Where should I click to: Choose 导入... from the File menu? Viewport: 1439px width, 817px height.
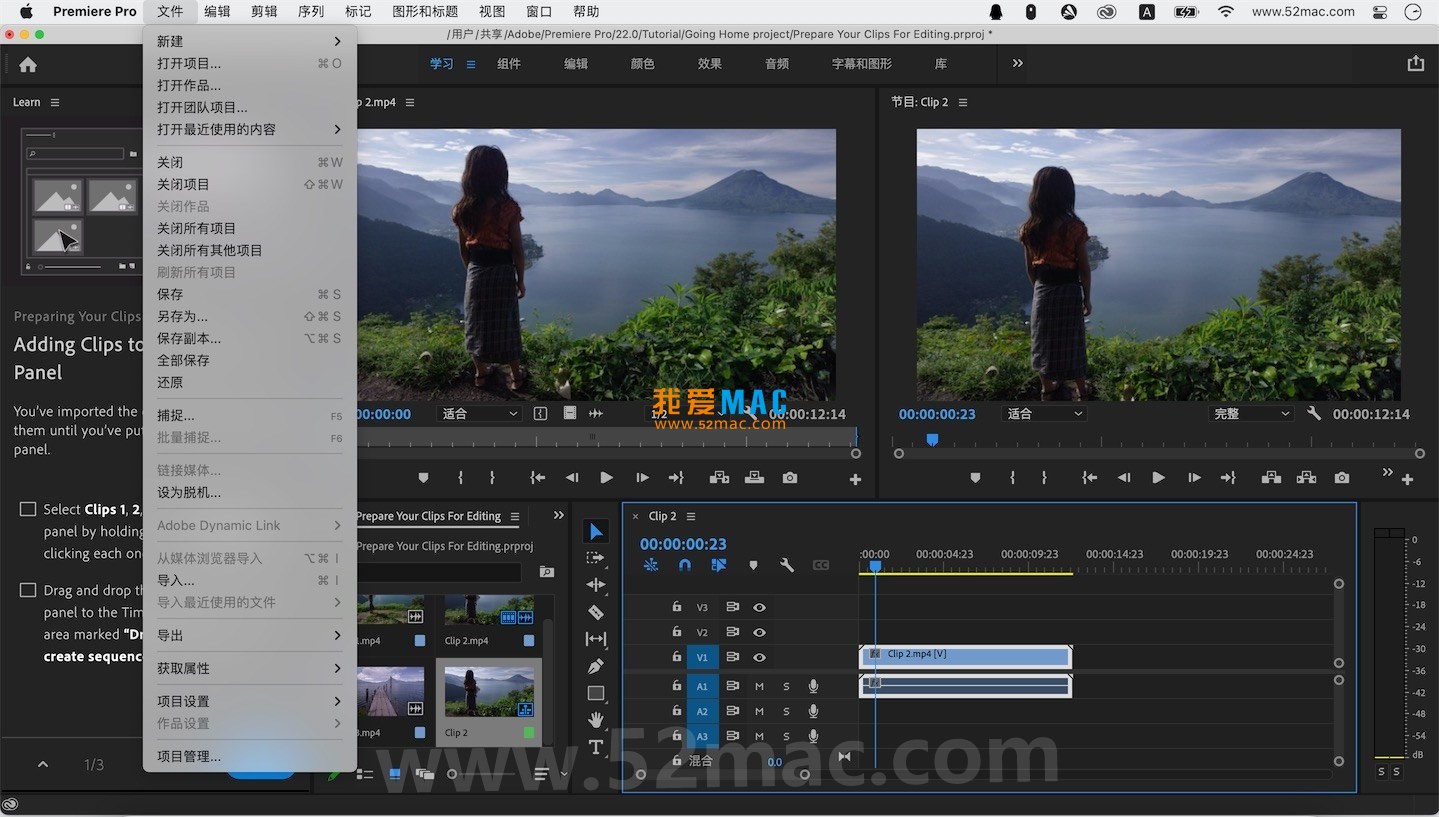coord(250,580)
